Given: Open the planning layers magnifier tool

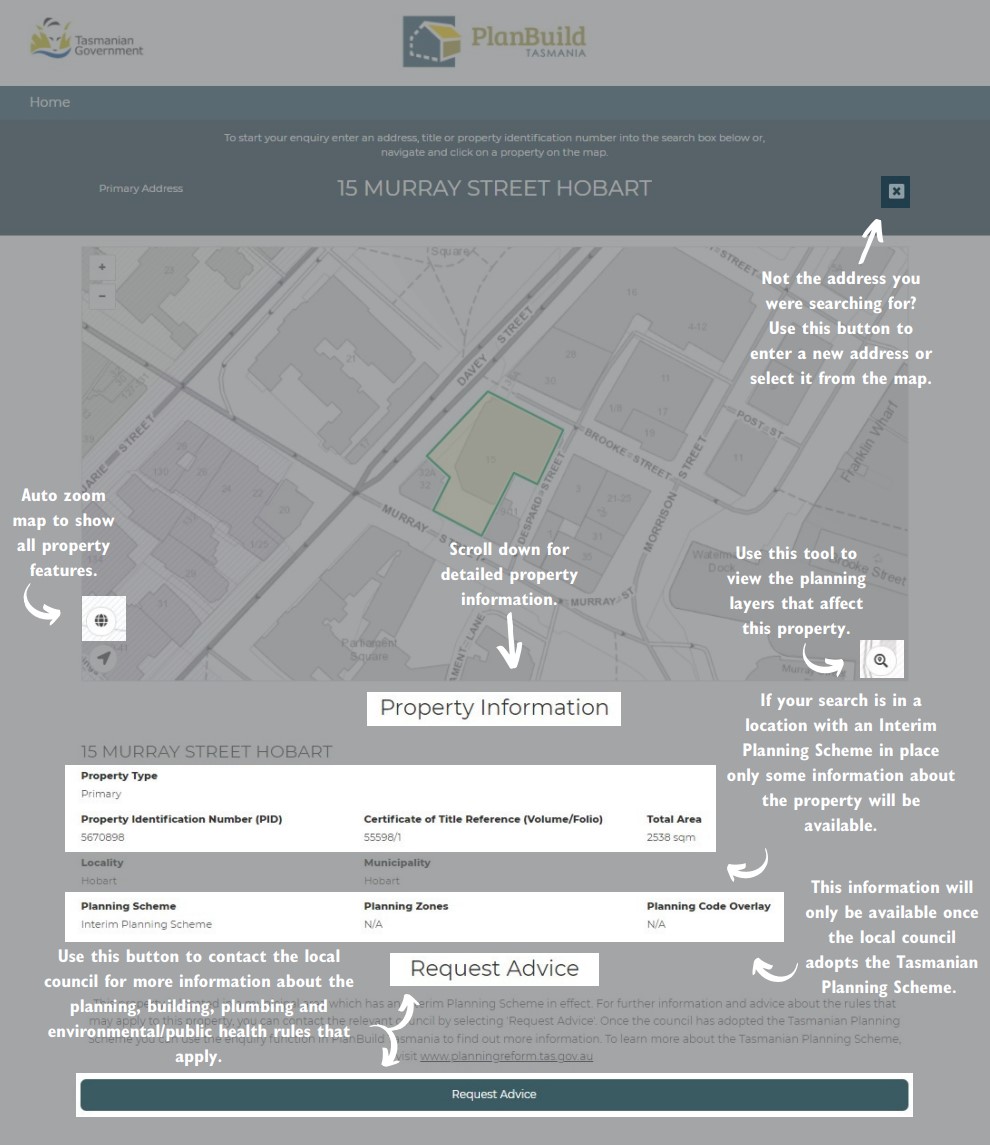Looking at the screenshot, I should (881, 660).
